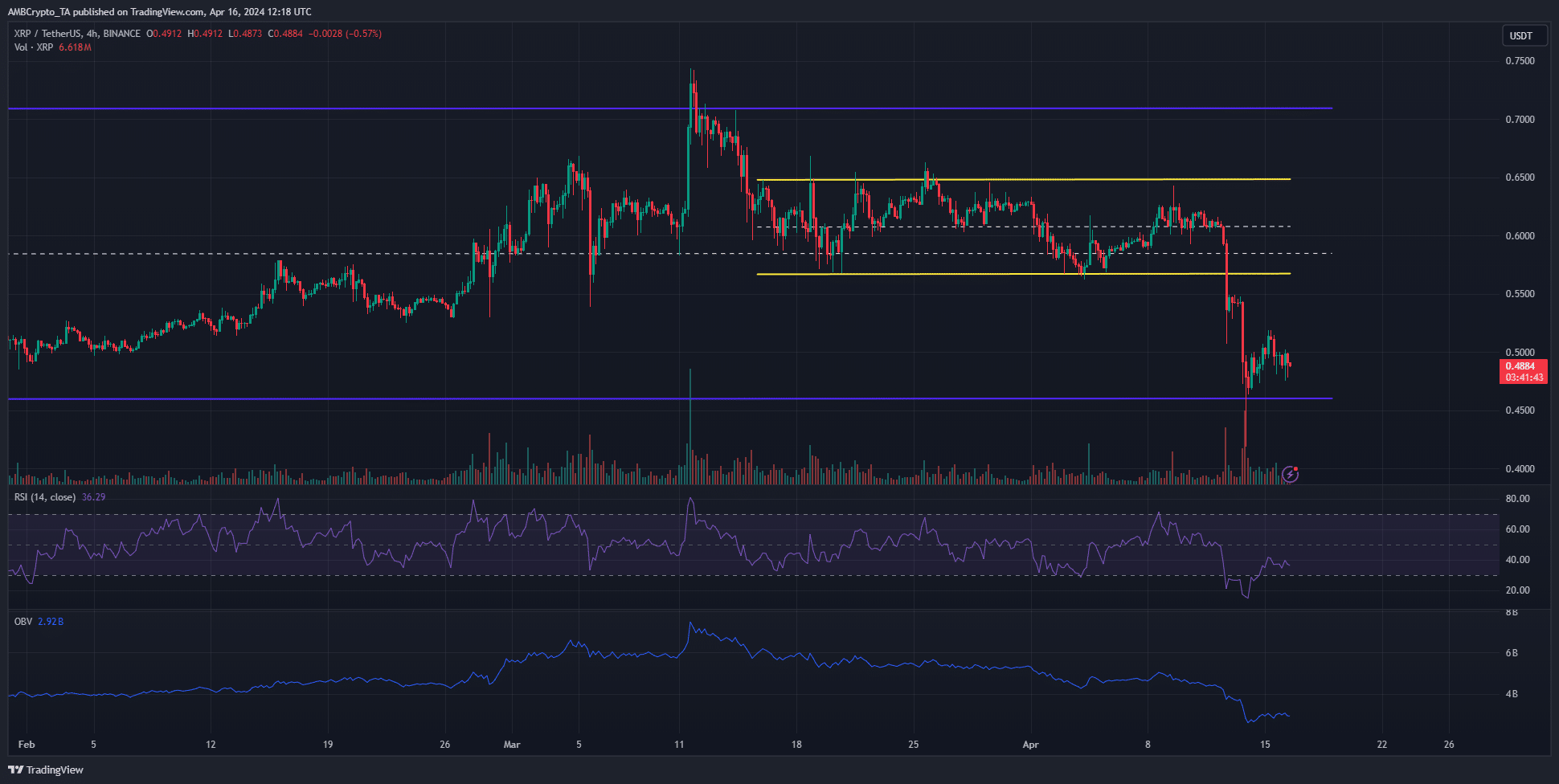
Task: Click the 11 date label on time axis
Action: pyautogui.click(x=679, y=745)
